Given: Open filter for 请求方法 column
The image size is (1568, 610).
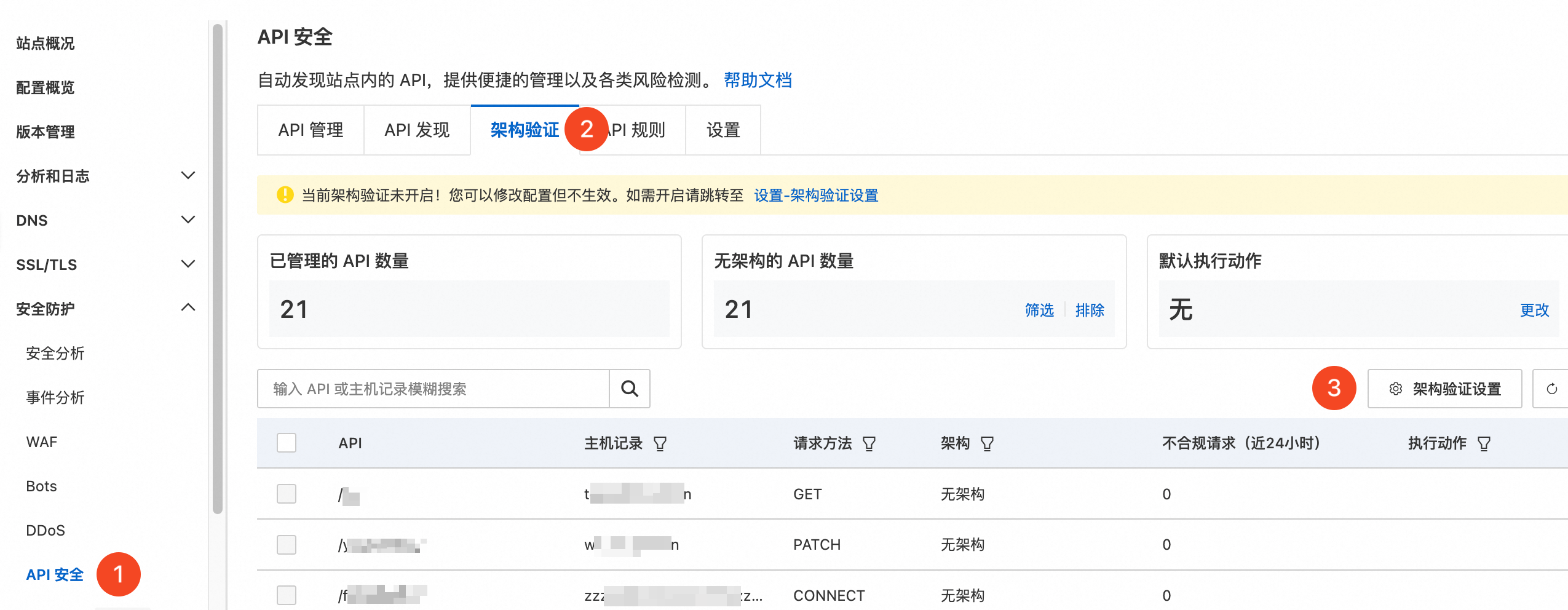Looking at the screenshot, I should [x=869, y=443].
